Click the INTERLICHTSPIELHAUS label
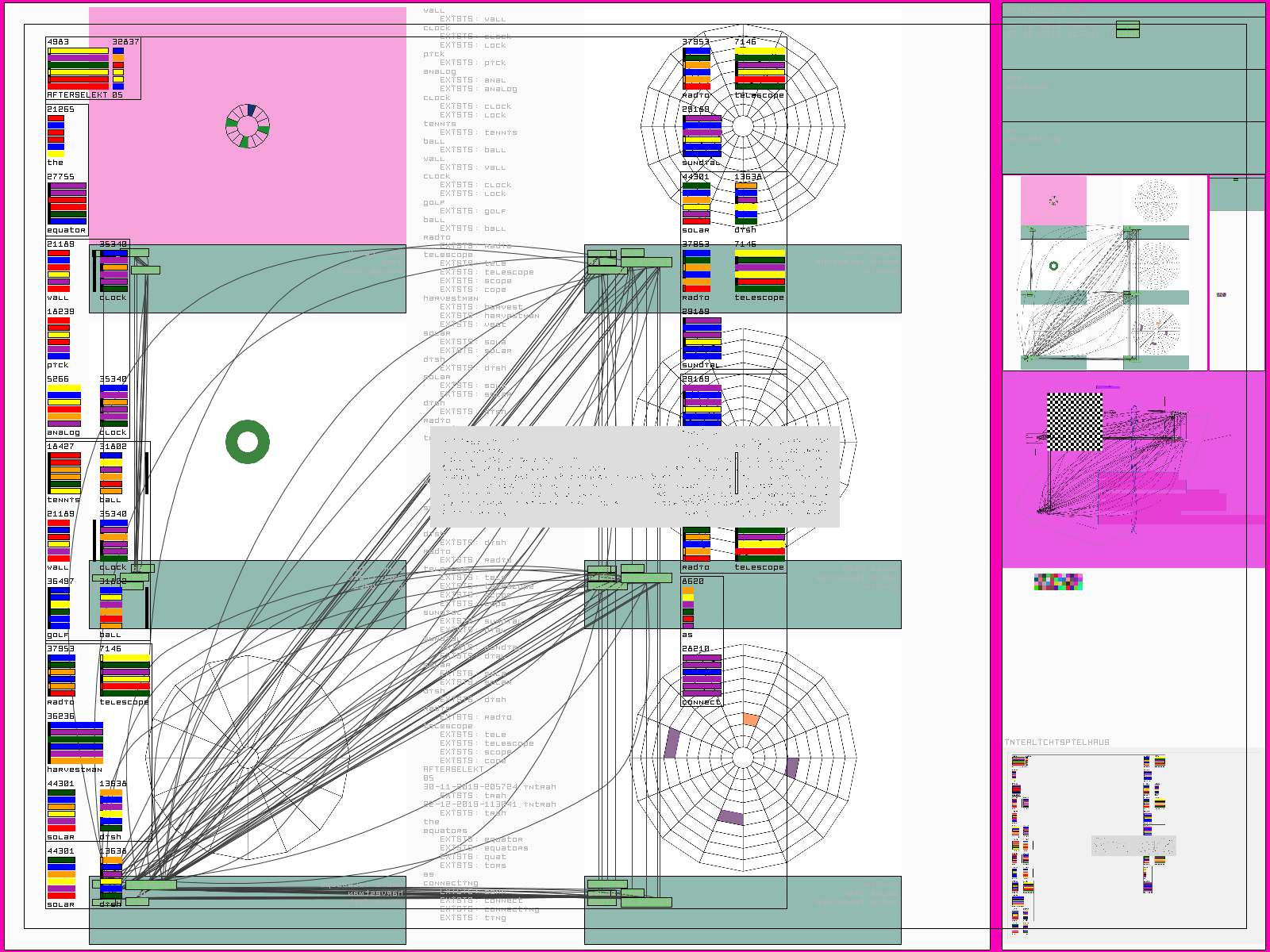Image resolution: width=1270 pixels, height=952 pixels. click(1057, 743)
